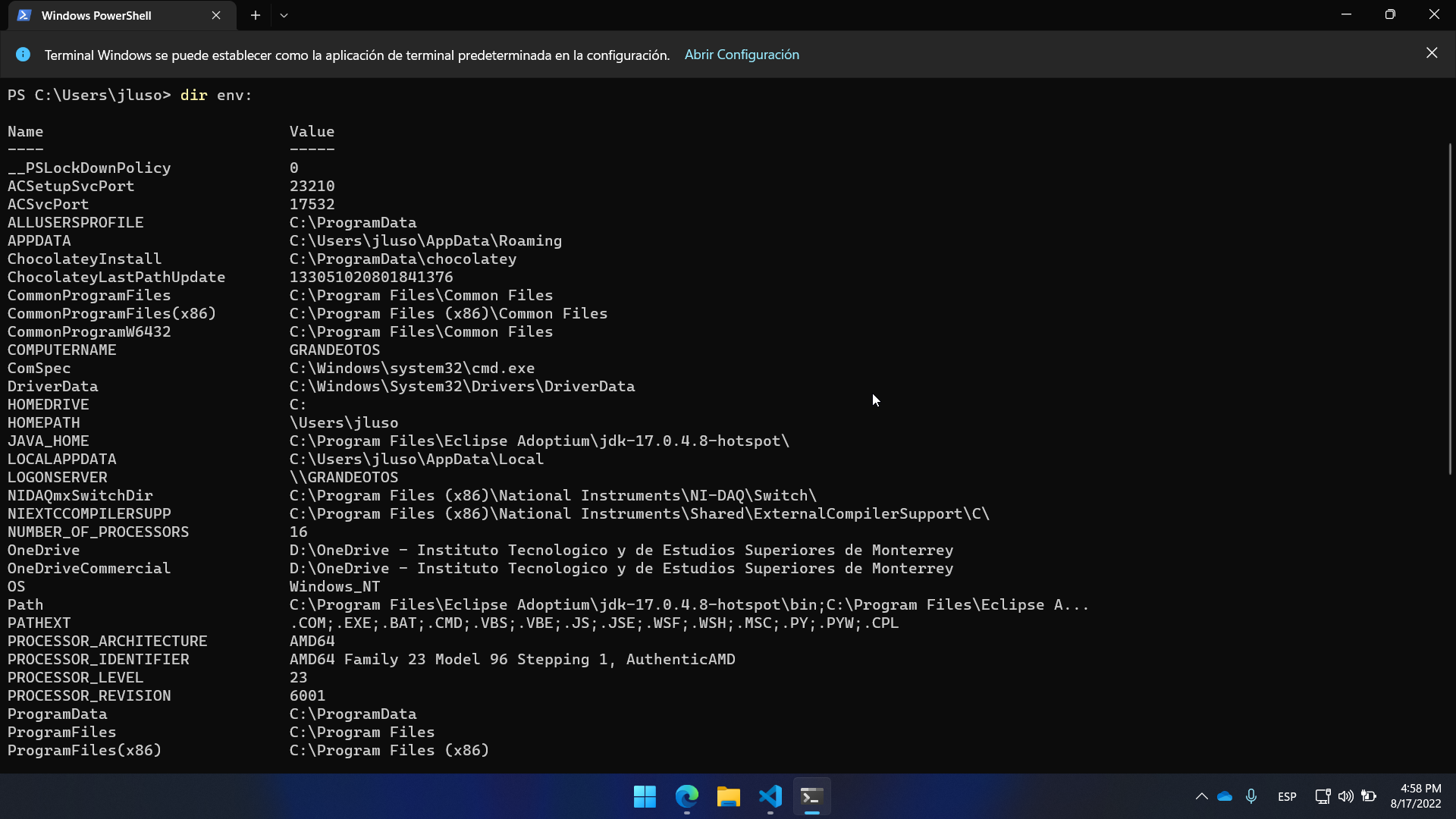This screenshot has width=1456, height=819.
Task: Click the network icon in the system tray
Action: [x=1323, y=796]
